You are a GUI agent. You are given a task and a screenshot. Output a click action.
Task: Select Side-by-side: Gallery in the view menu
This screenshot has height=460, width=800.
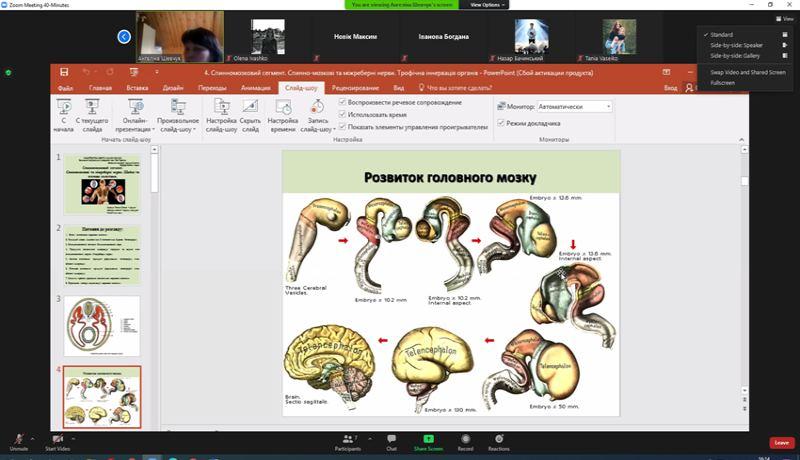[x=735, y=56]
